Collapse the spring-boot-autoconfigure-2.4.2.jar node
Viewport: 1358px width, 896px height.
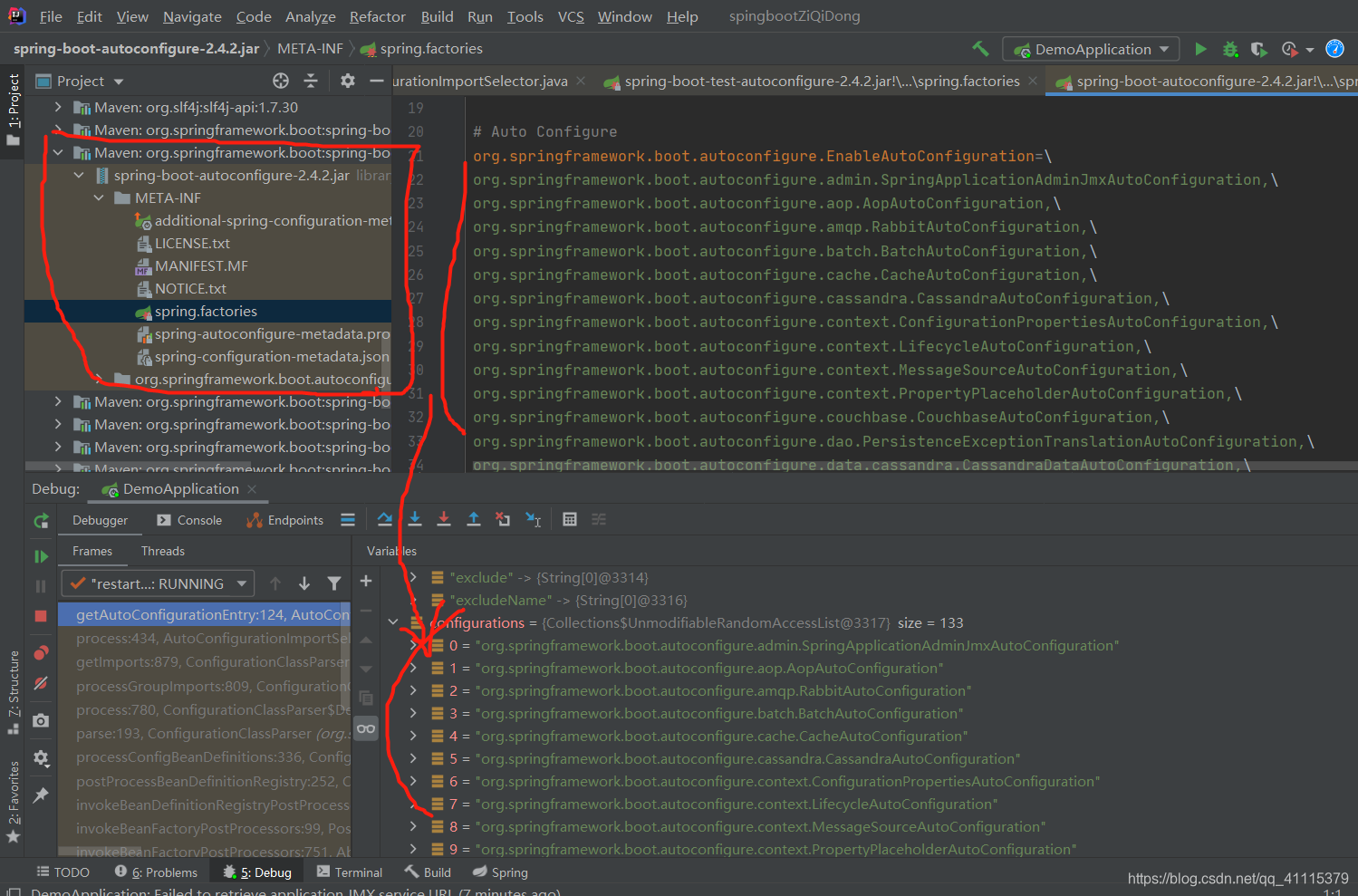coord(79,175)
